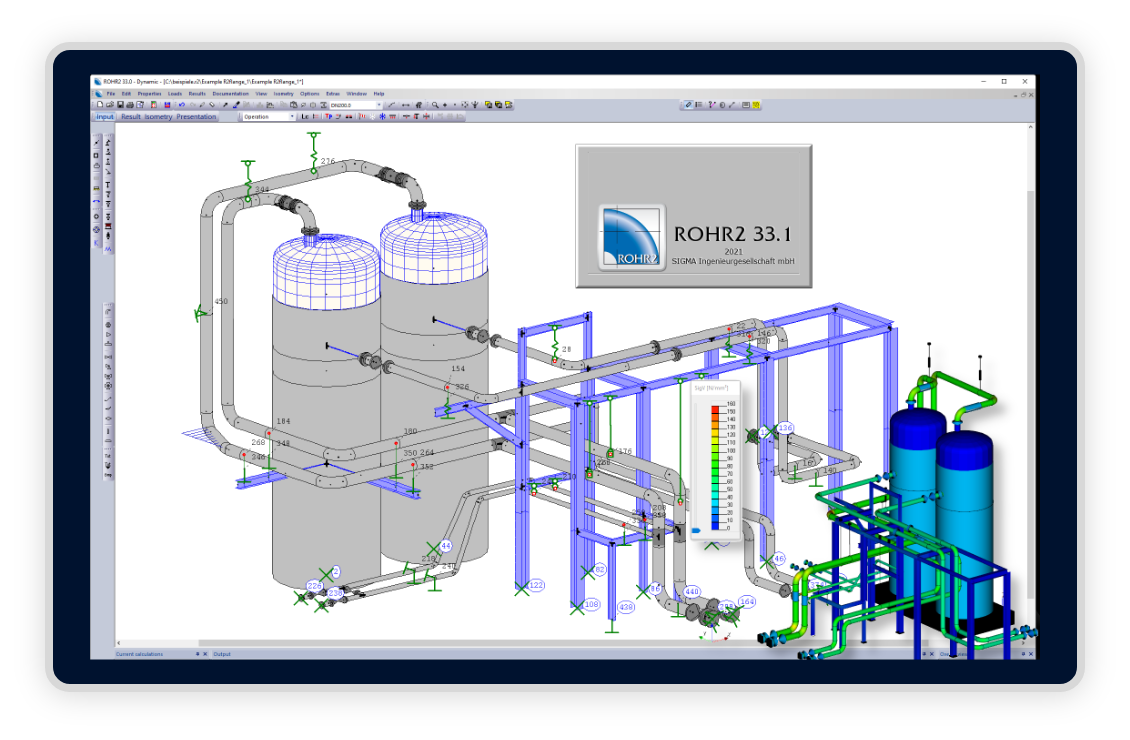Switch to the Result tab

(130, 117)
